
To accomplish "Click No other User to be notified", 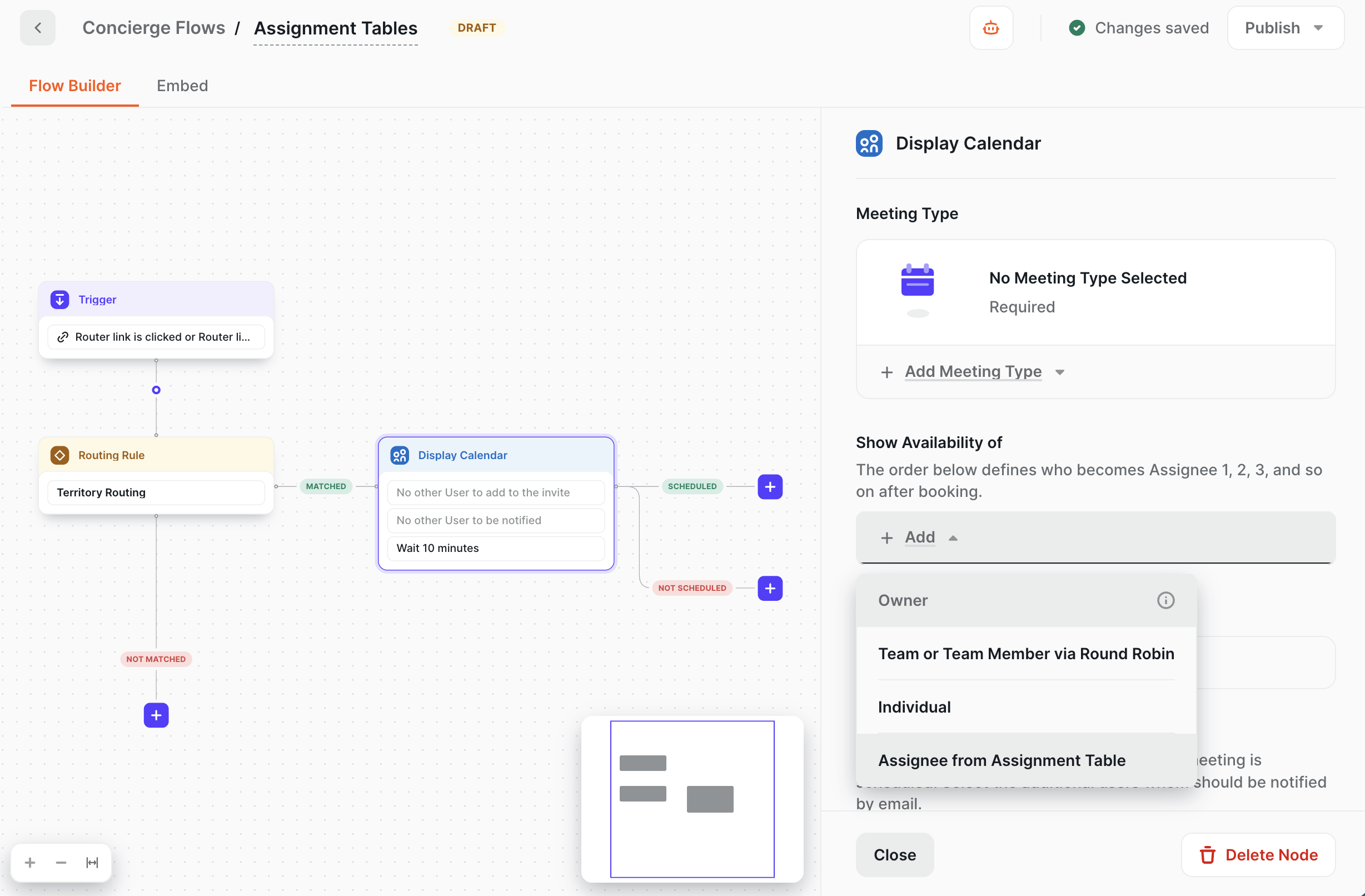I will [496, 520].
